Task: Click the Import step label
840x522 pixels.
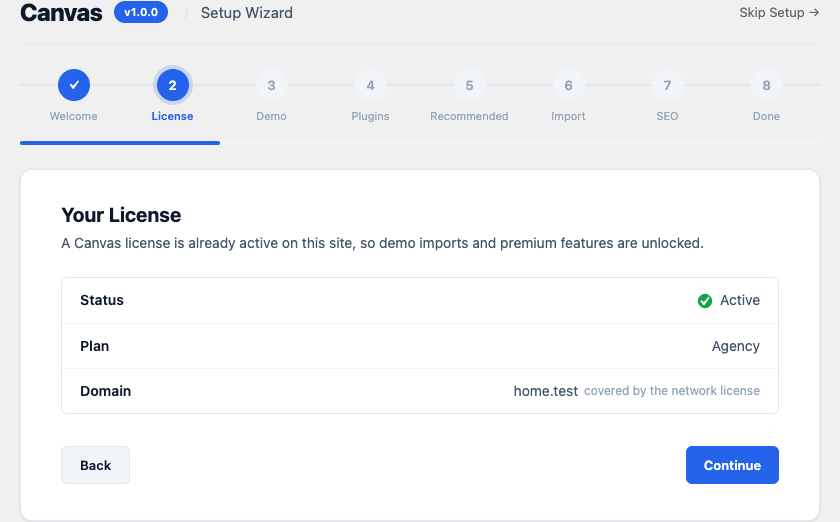Action: pyautogui.click(x=568, y=116)
